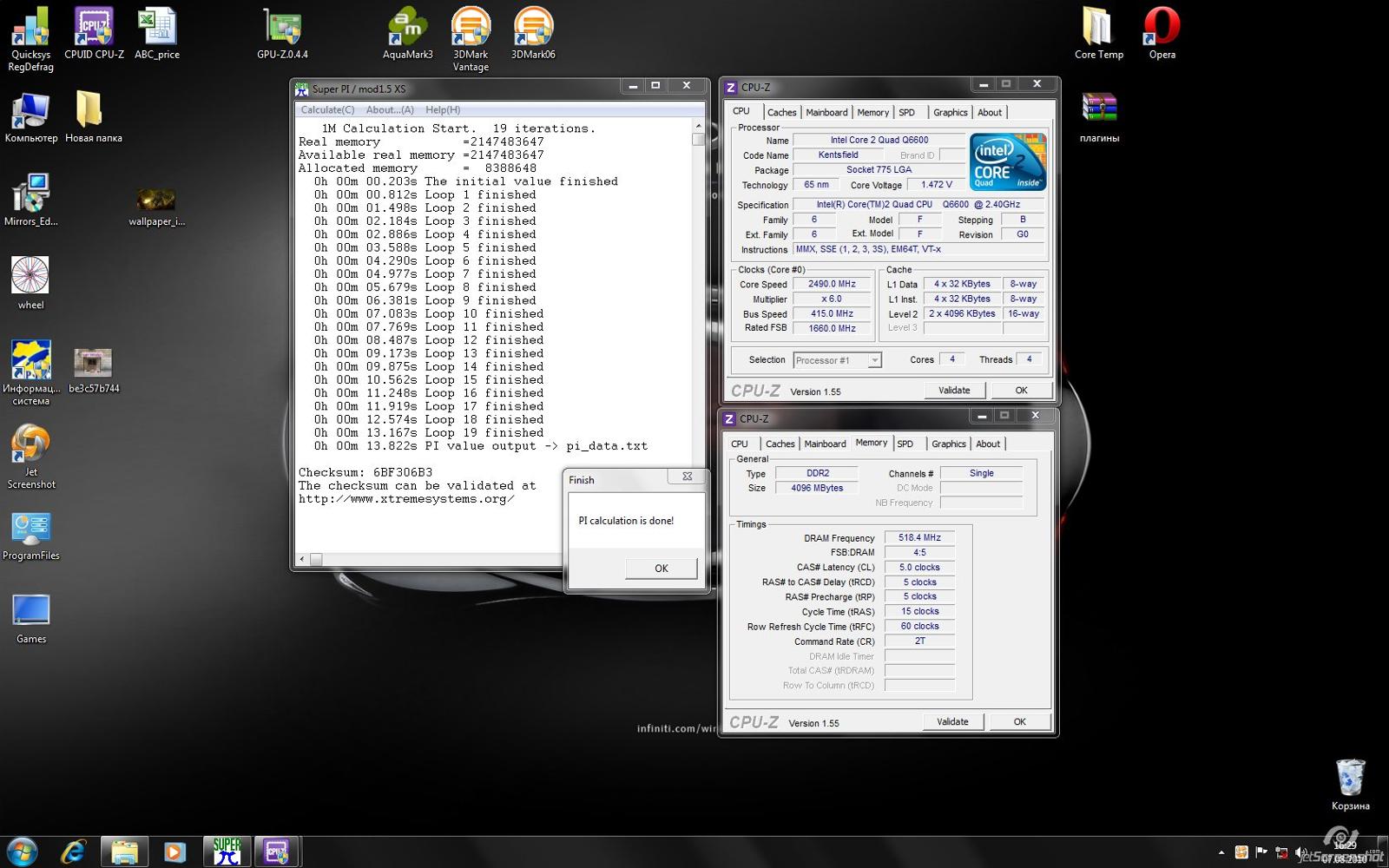Screen dimensions: 1389x868
Task: Click OK in upper CPU-Z window
Action: coord(1021,391)
